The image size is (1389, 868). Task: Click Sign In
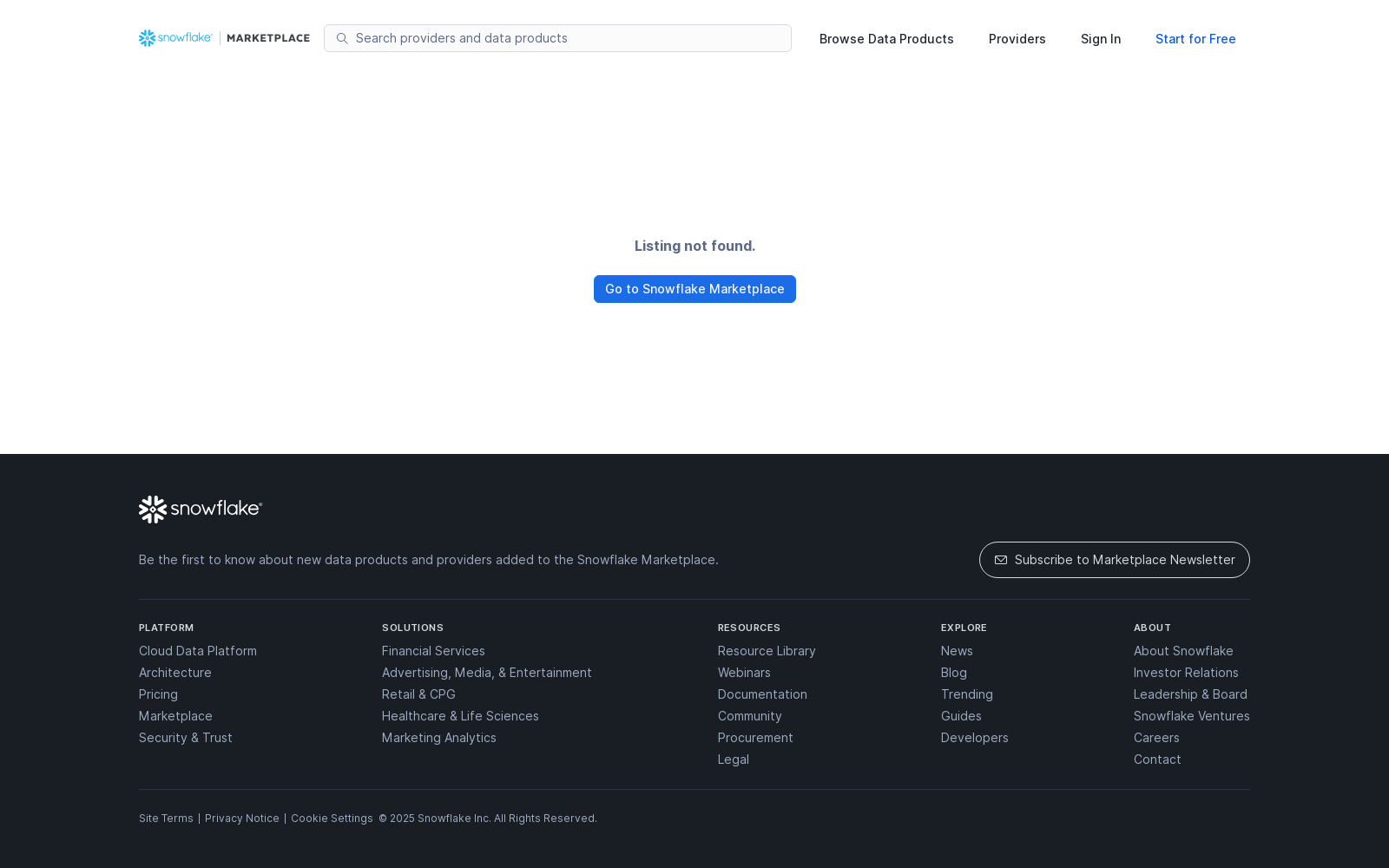coord(1101,39)
